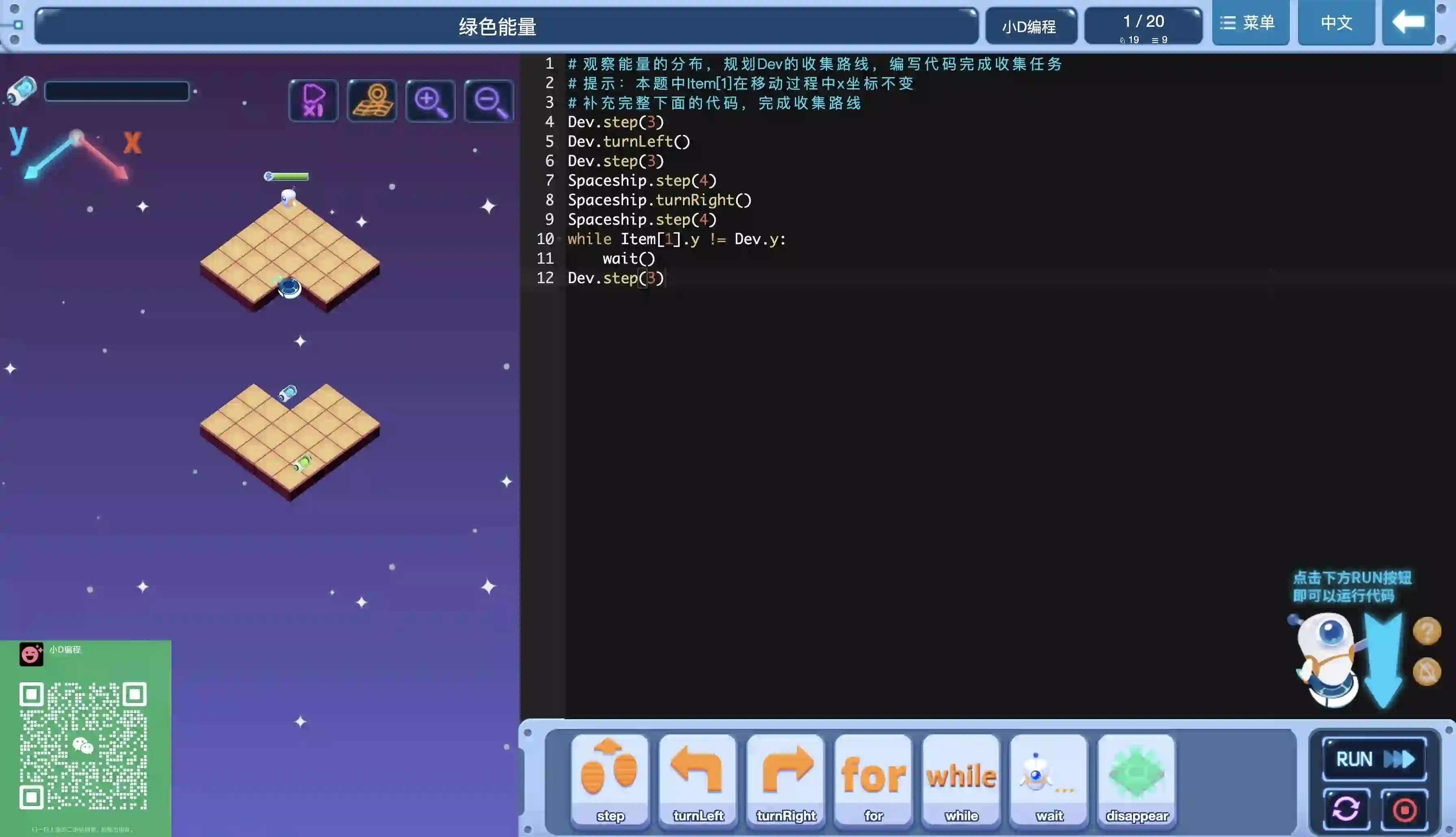Click the back arrow button
This screenshot has width=1456, height=837.
[x=1408, y=23]
